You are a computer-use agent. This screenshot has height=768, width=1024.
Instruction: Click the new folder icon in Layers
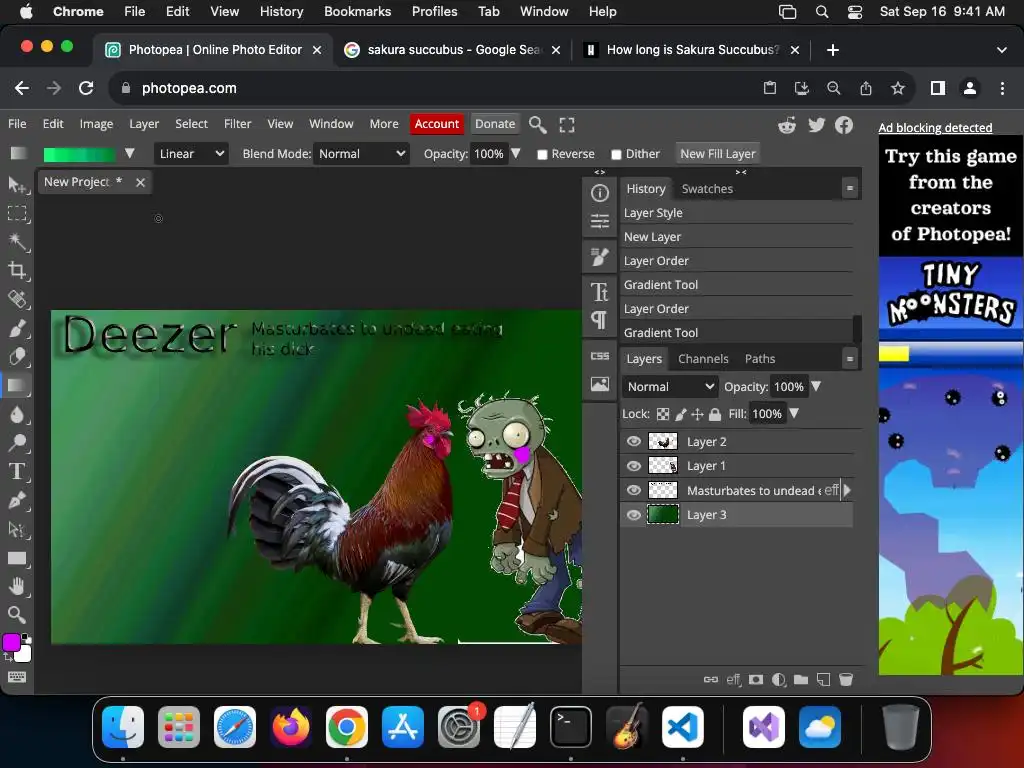[x=801, y=680]
